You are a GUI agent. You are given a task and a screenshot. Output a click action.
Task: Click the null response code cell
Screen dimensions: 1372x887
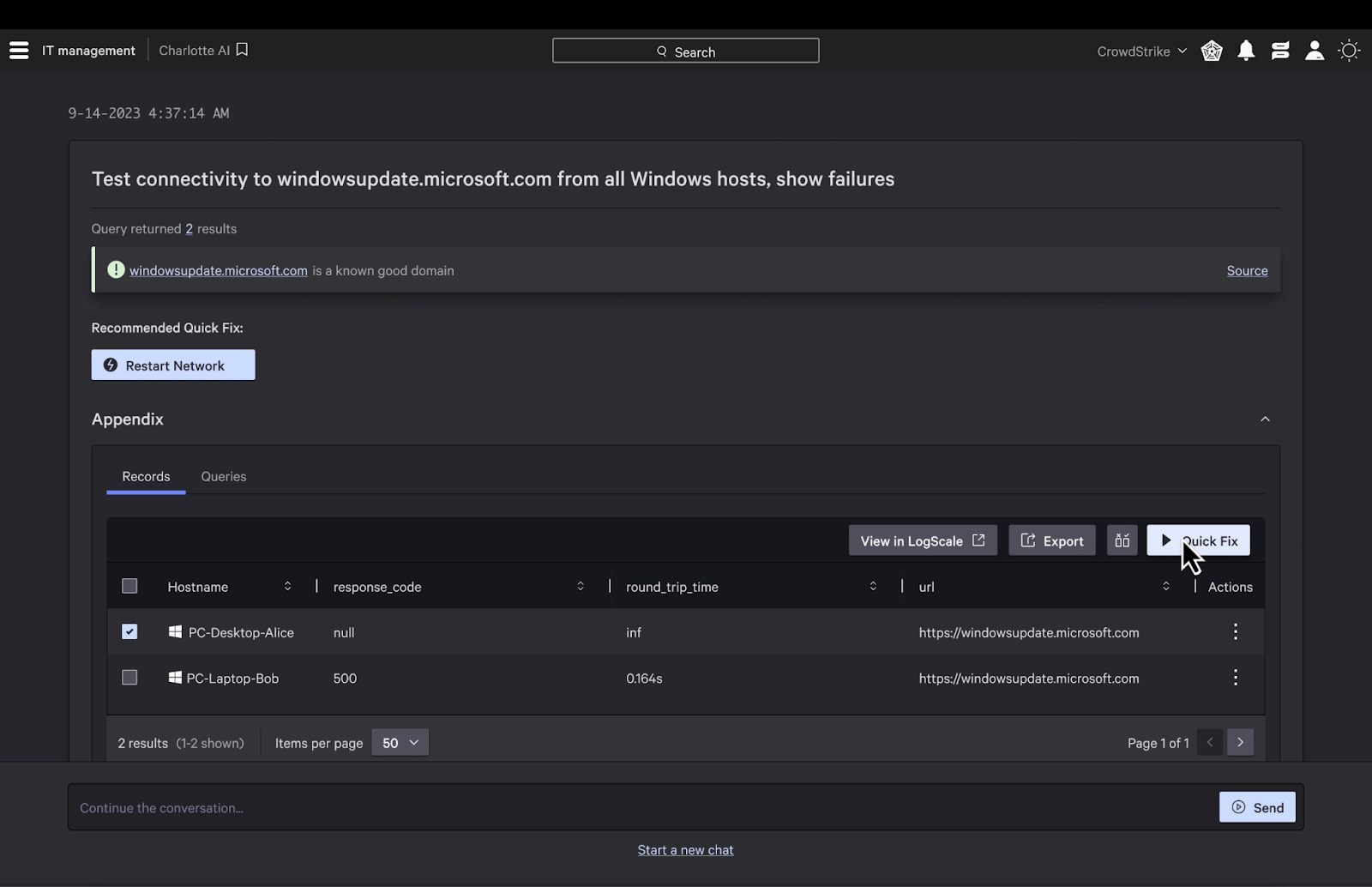pyautogui.click(x=343, y=632)
